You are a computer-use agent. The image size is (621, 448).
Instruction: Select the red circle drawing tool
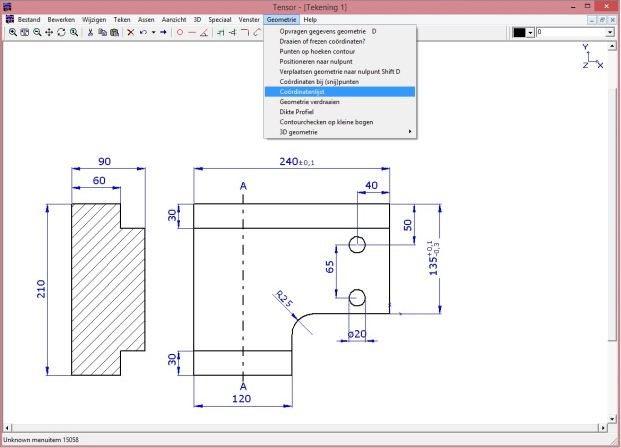180,32
